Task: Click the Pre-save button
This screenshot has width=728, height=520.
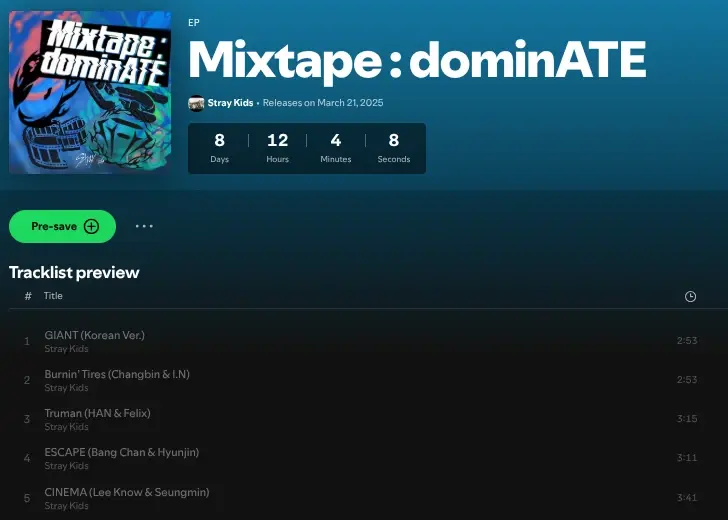Action: pos(62,226)
